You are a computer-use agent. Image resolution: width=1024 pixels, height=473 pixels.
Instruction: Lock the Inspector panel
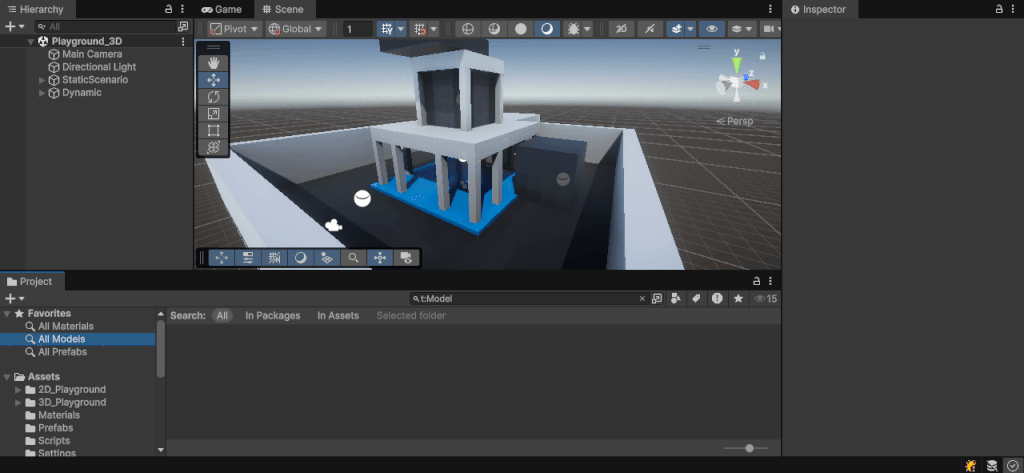point(999,9)
